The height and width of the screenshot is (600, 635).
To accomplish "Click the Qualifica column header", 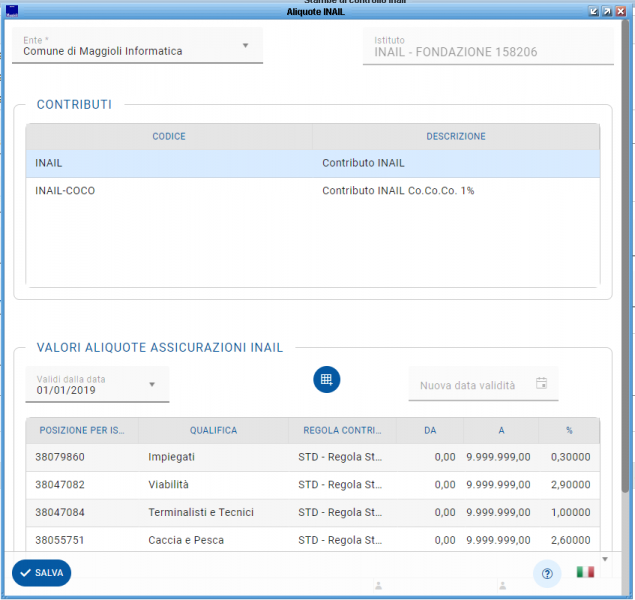I will coord(213,431).
